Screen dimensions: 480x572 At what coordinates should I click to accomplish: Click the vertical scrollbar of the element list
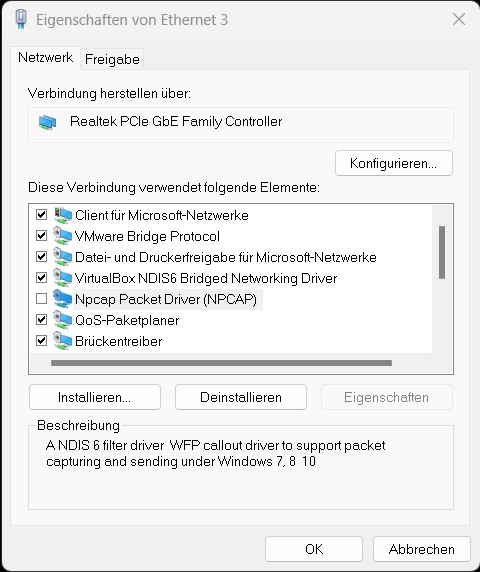pyautogui.click(x=442, y=252)
